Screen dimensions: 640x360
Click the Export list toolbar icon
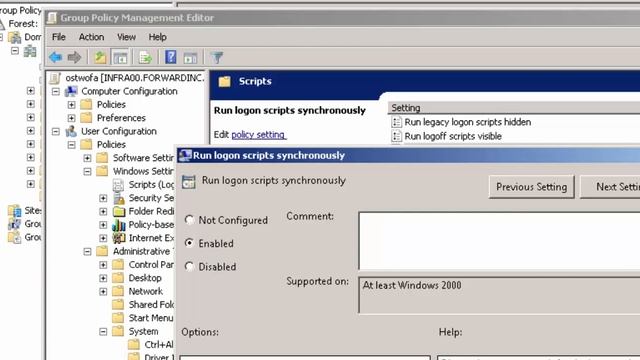coord(145,58)
